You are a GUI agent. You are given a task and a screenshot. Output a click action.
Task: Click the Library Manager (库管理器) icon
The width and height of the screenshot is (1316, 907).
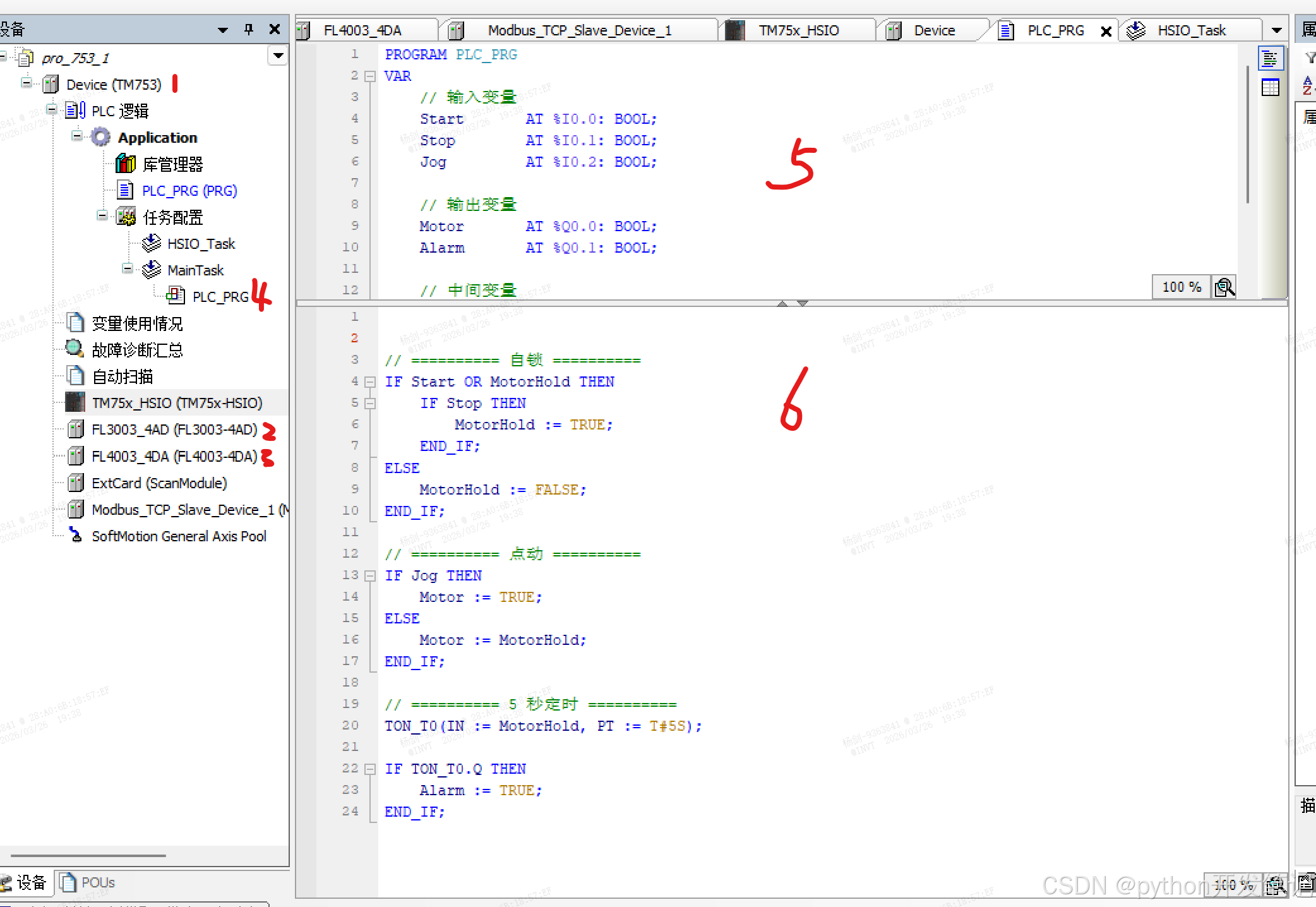(126, 164)
